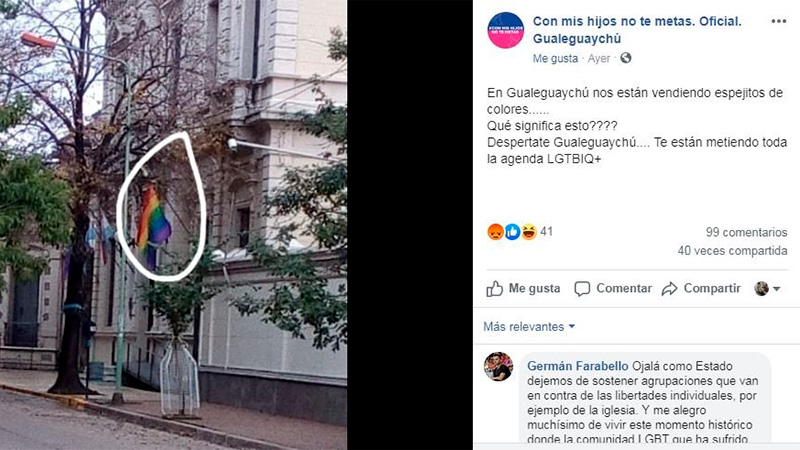Open the rainbow flag building photo
Viewport: 800px width, 450px height.
pyautogui.click(x=173, y=225)
